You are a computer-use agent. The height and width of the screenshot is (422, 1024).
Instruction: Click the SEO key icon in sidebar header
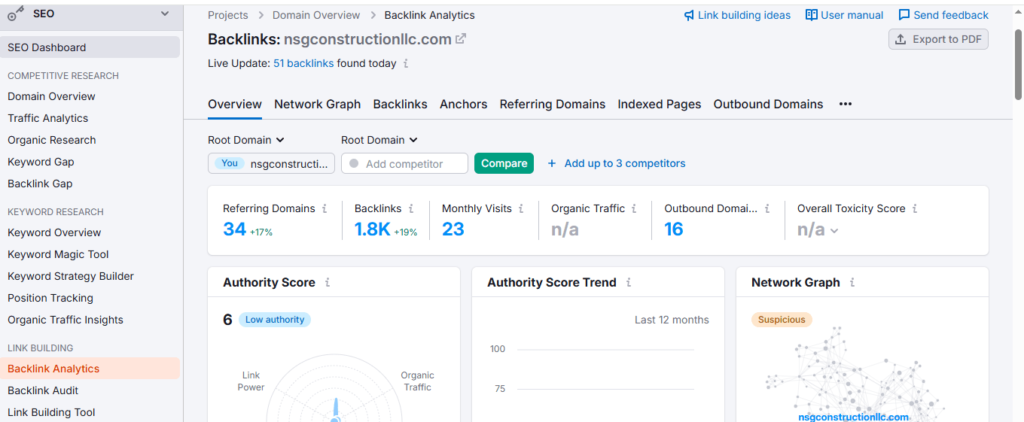point(16,14)
